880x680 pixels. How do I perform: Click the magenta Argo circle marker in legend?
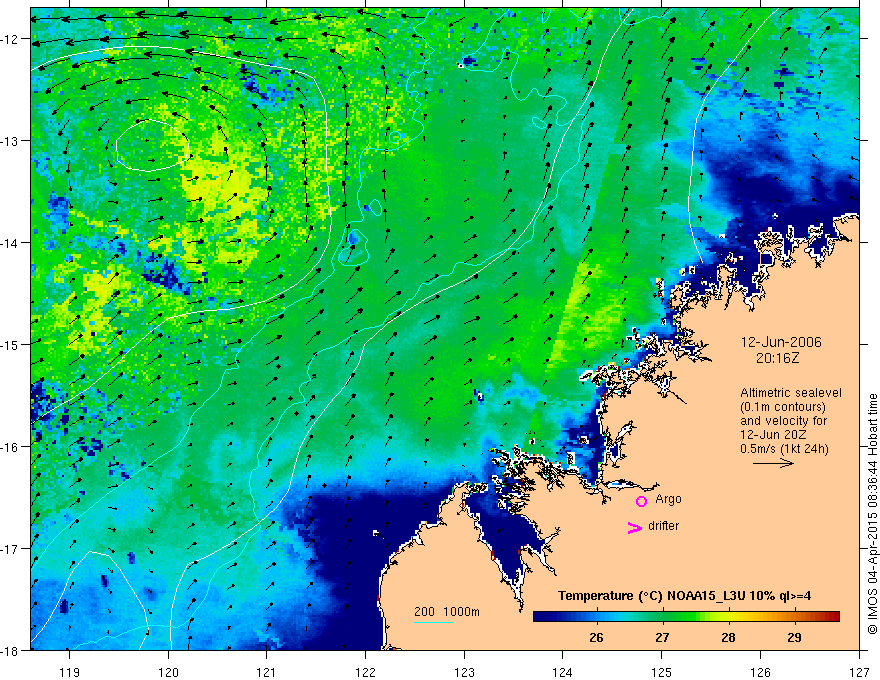(641, 501)
